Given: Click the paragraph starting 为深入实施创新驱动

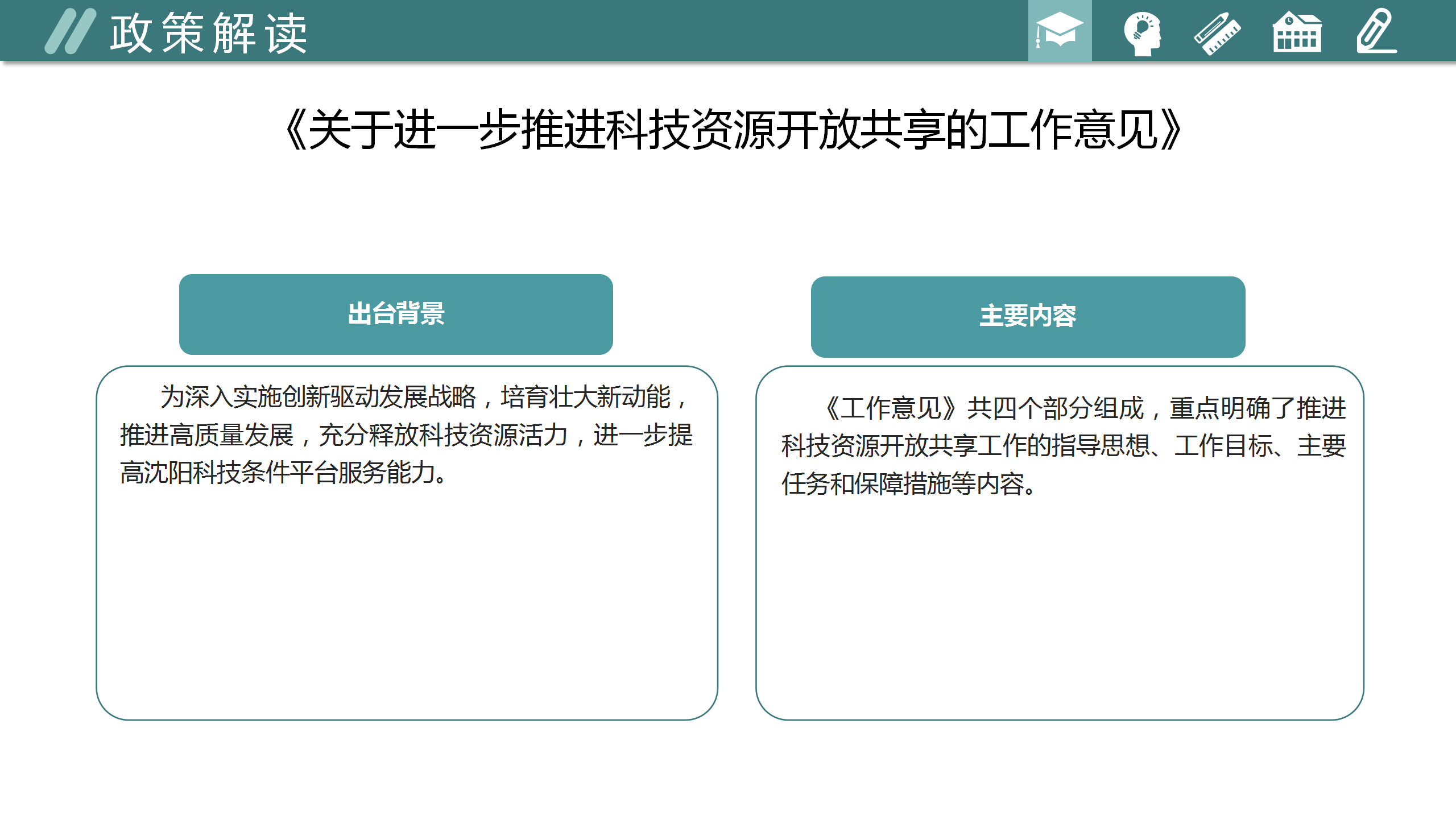Looking at the screenshot, I should coord(406,435).
